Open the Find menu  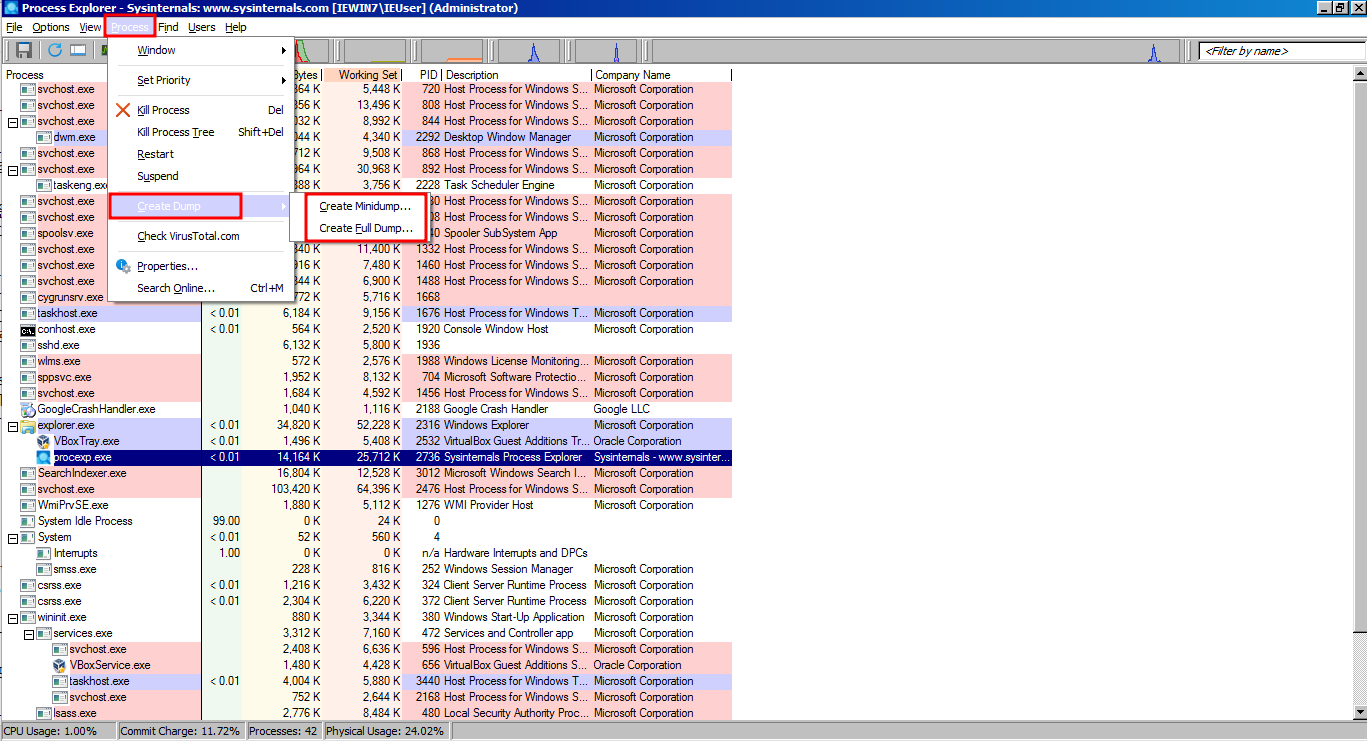click(x=168, y=27)
